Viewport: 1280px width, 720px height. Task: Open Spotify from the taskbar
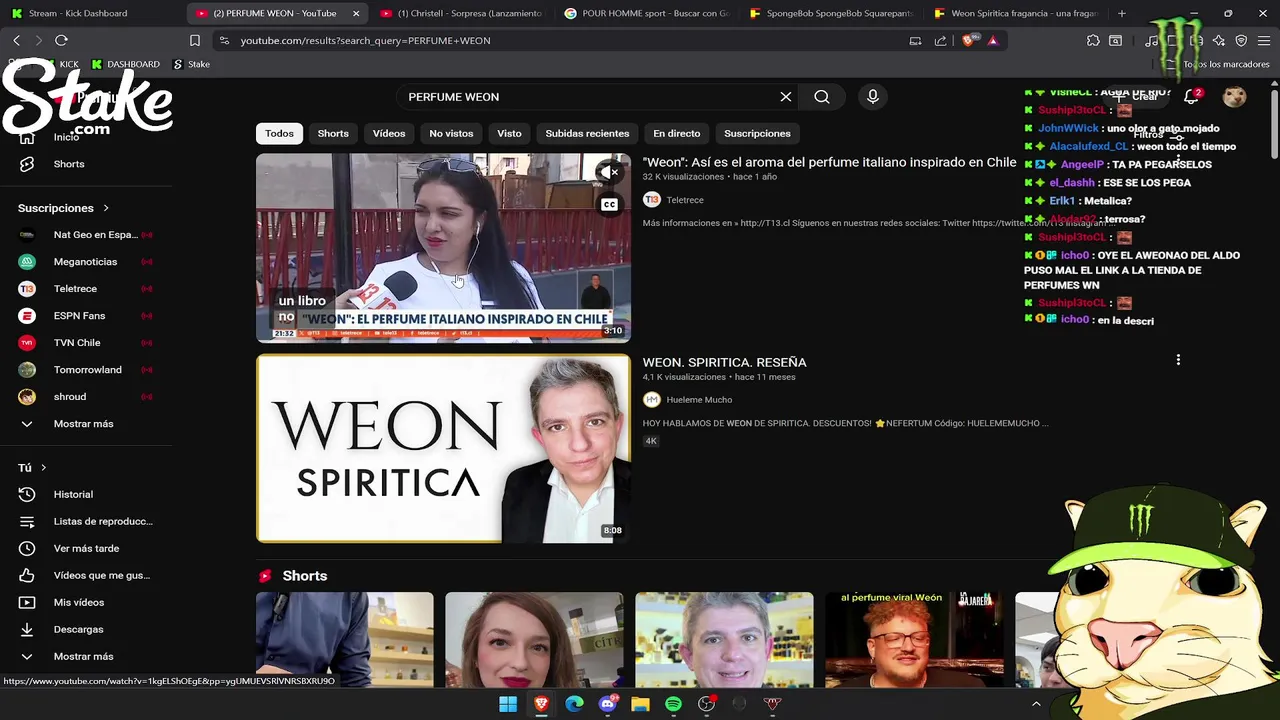click(673, 704)
